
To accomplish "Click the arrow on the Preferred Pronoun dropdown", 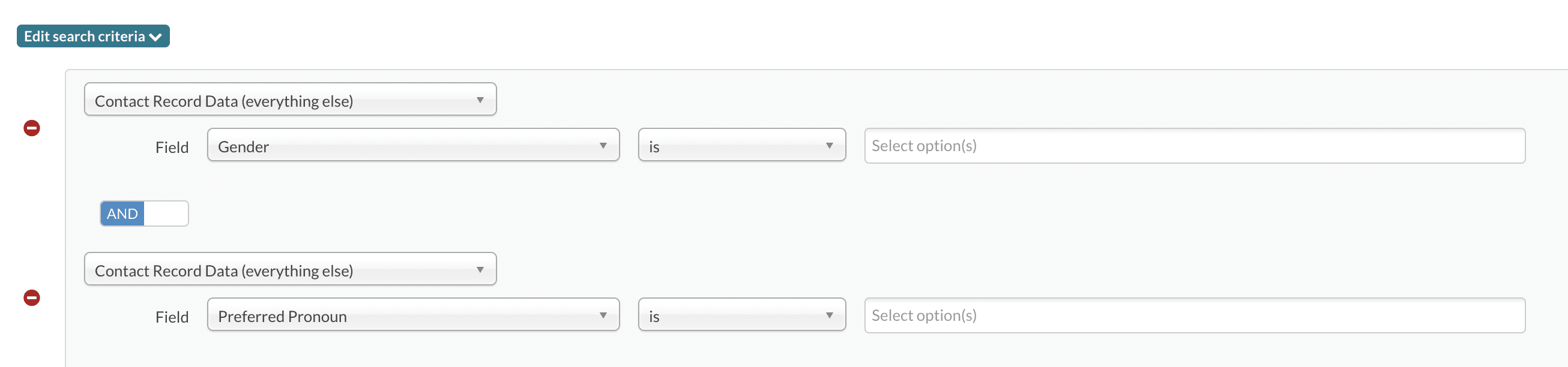I will point(603,315).
